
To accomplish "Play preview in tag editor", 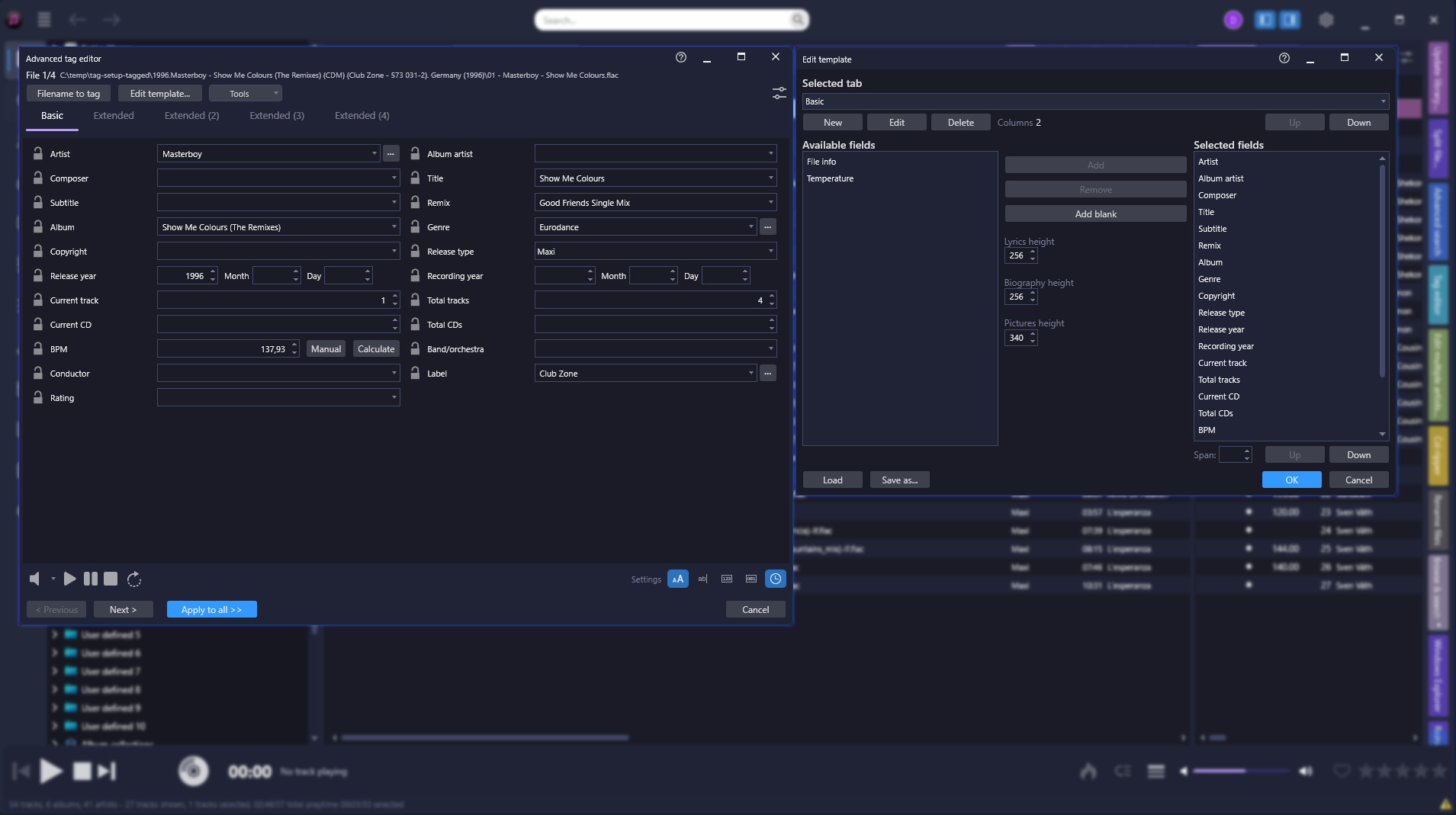I will [69, 579].
